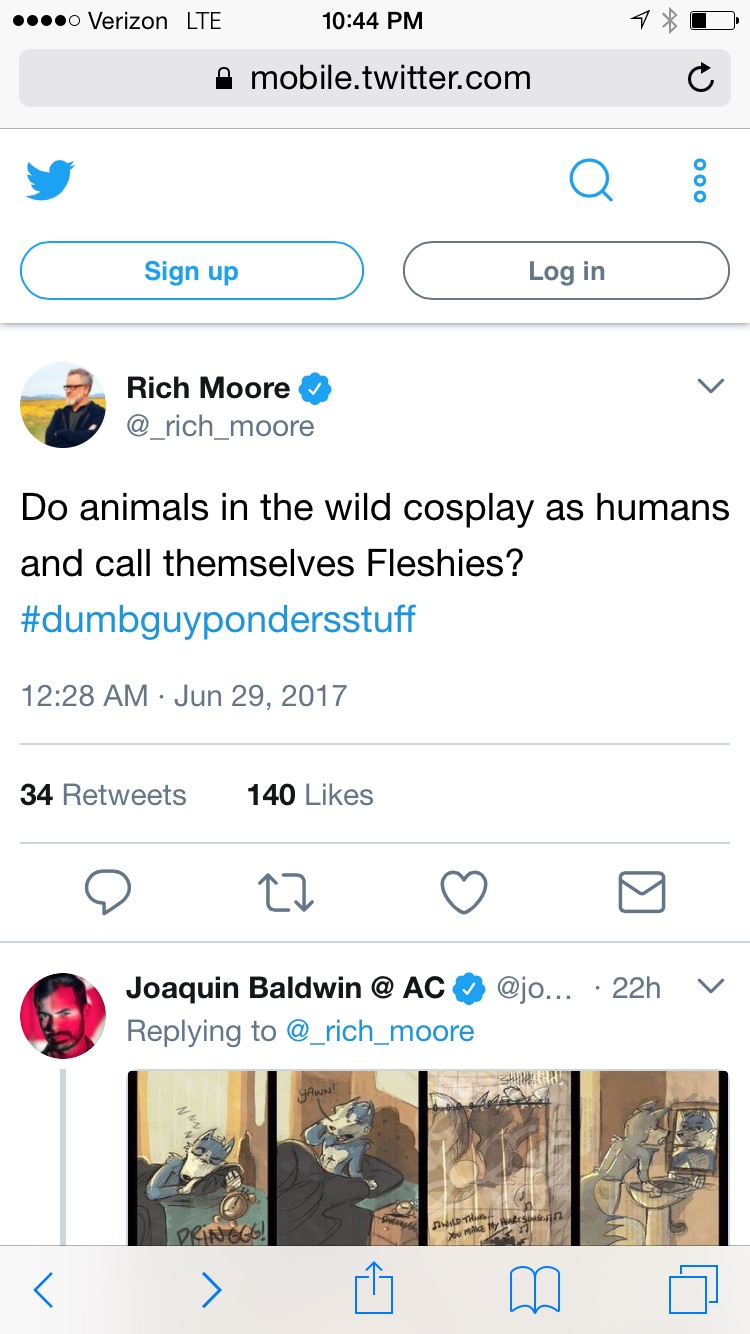Screen dimensions: 750x1334
Task: Reply to Rich Moore's tweet
Action: point(108,892)
